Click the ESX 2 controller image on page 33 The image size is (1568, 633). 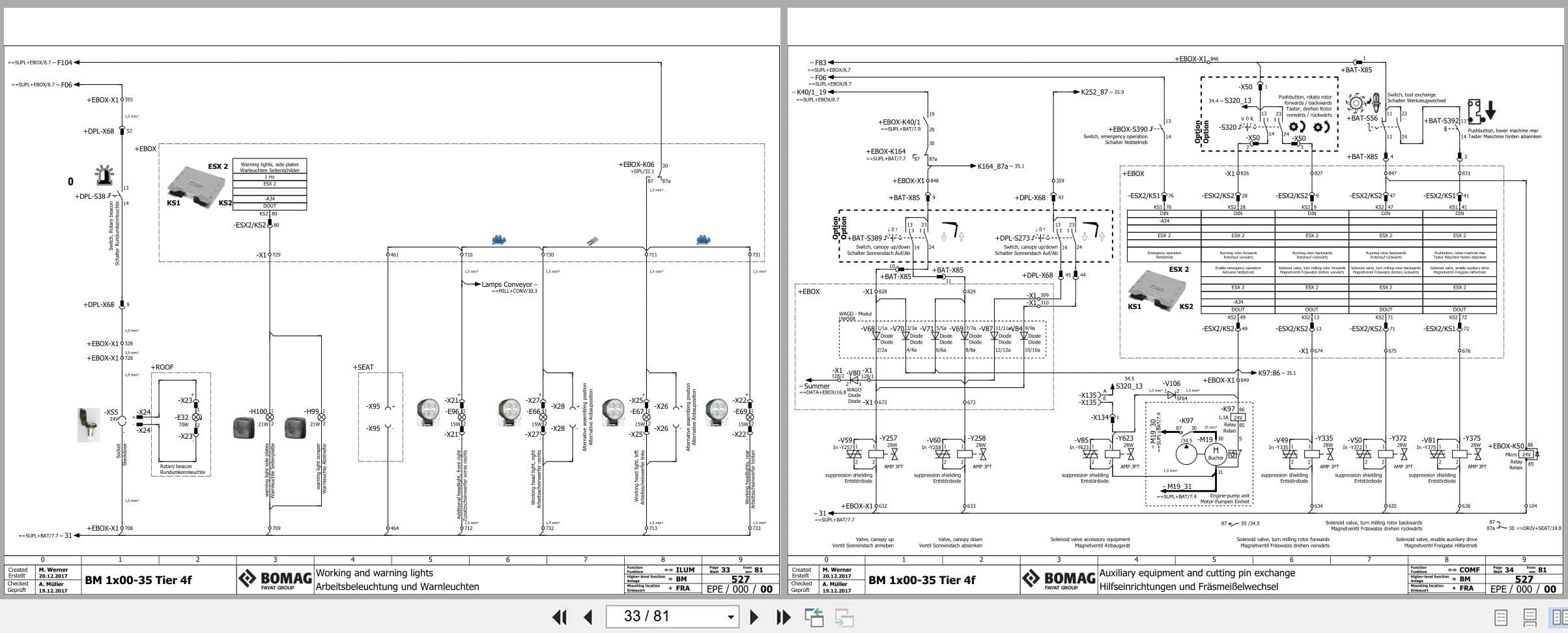pos(197,186)
